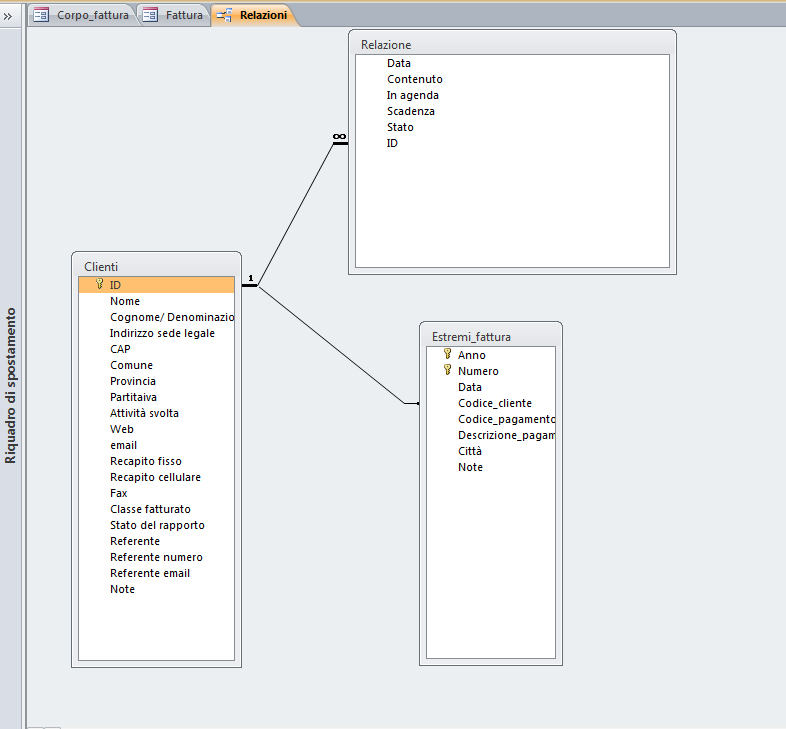Select the Web field

point(156,429)
